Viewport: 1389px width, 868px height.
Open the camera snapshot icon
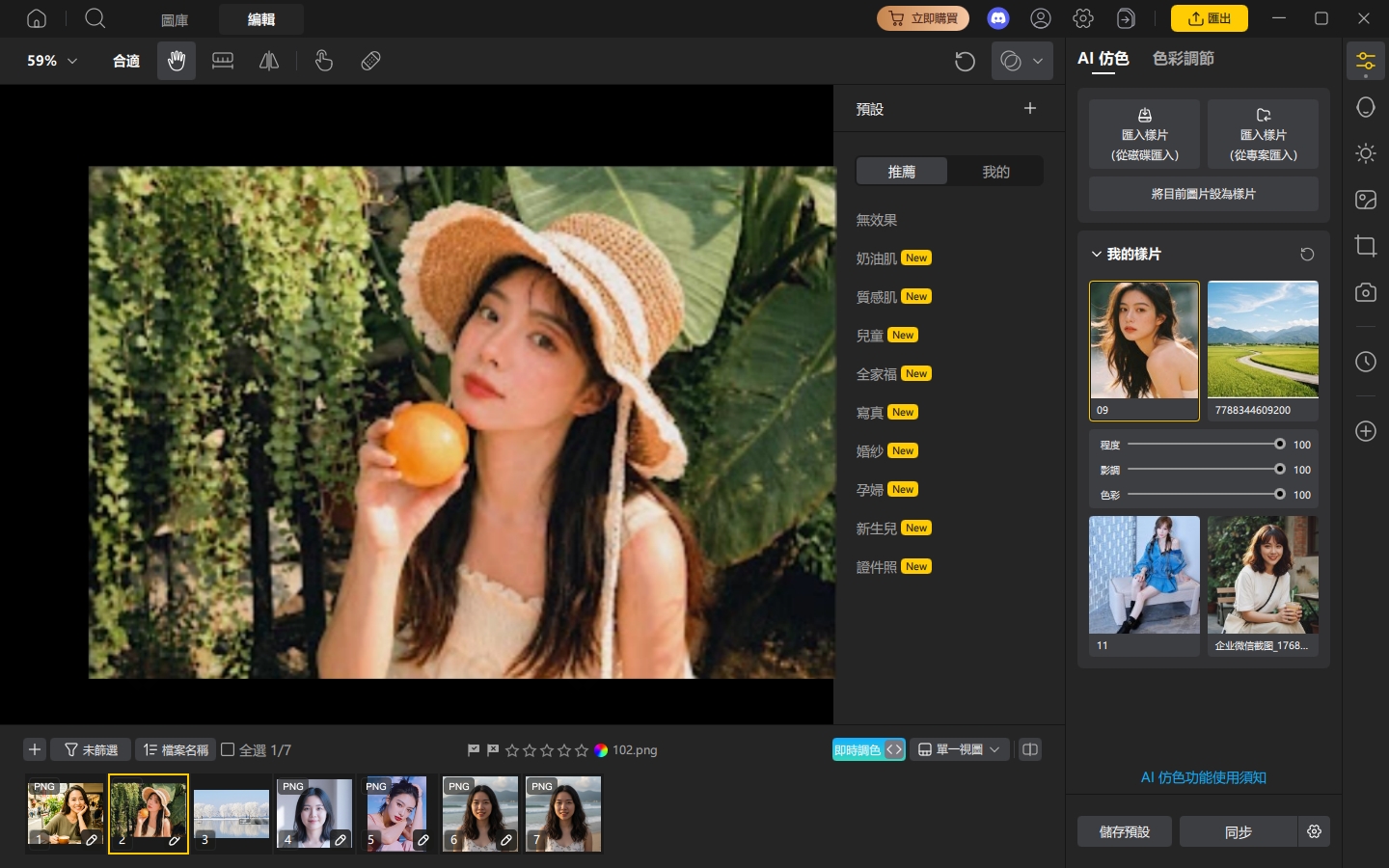pos(1366,292)
